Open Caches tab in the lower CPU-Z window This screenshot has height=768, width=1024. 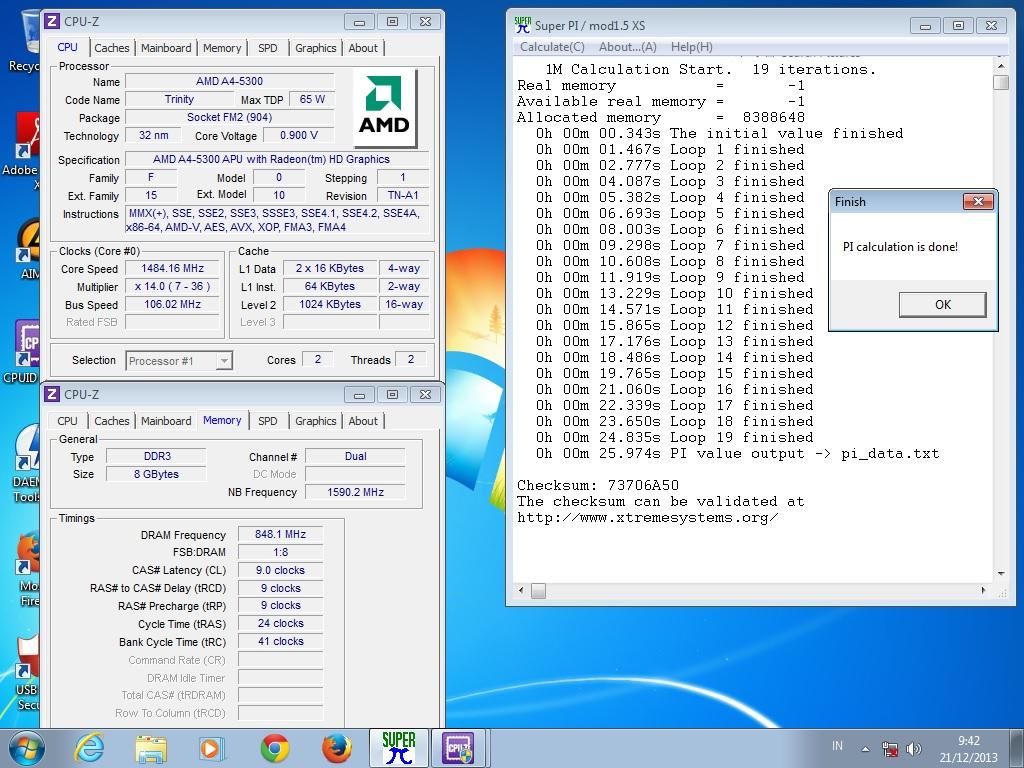(x=112, y=421)
